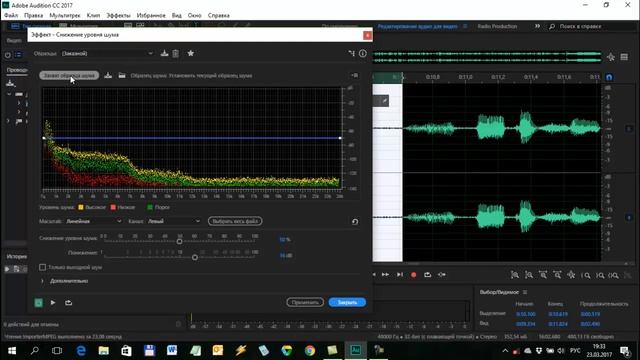Viewport: 640px width, 360px height.
Task: Click zoom out full icon
Action: point(571,275)
